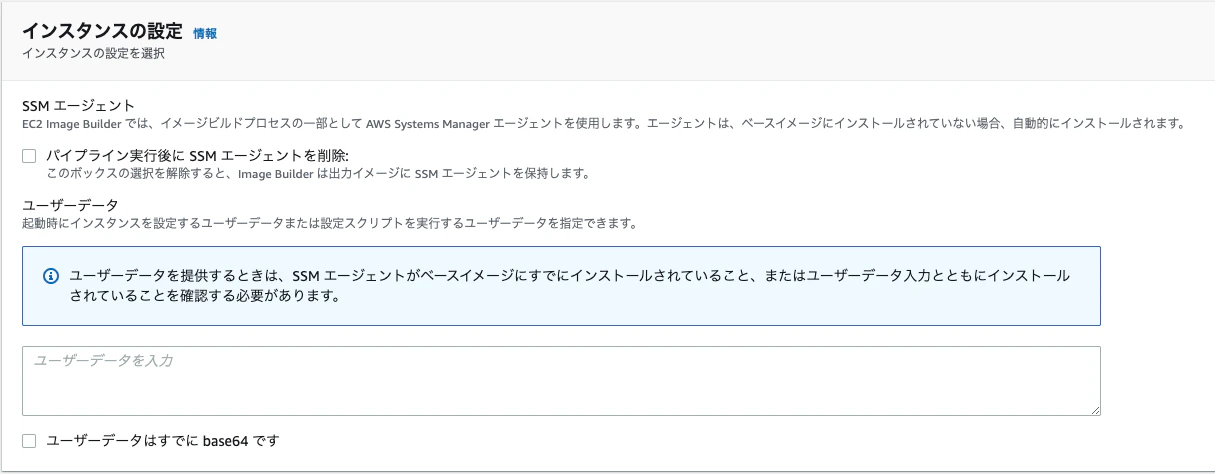Click the インスタンスの設定 heading
Image resolution: width=1215 pixels, height=474 pixels.
click(x=102, y=31)
